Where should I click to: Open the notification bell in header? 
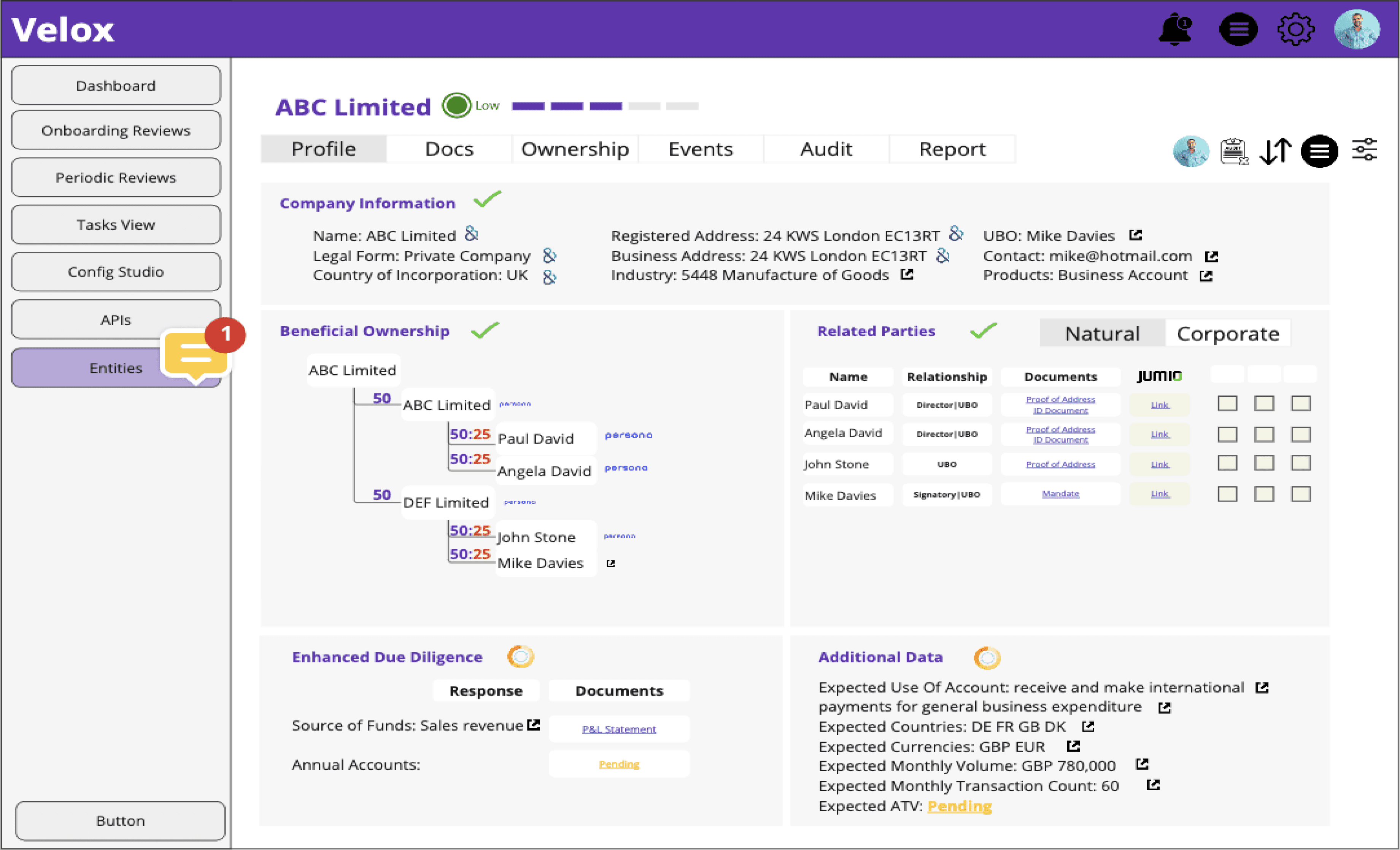click(x=1174, y=30)
